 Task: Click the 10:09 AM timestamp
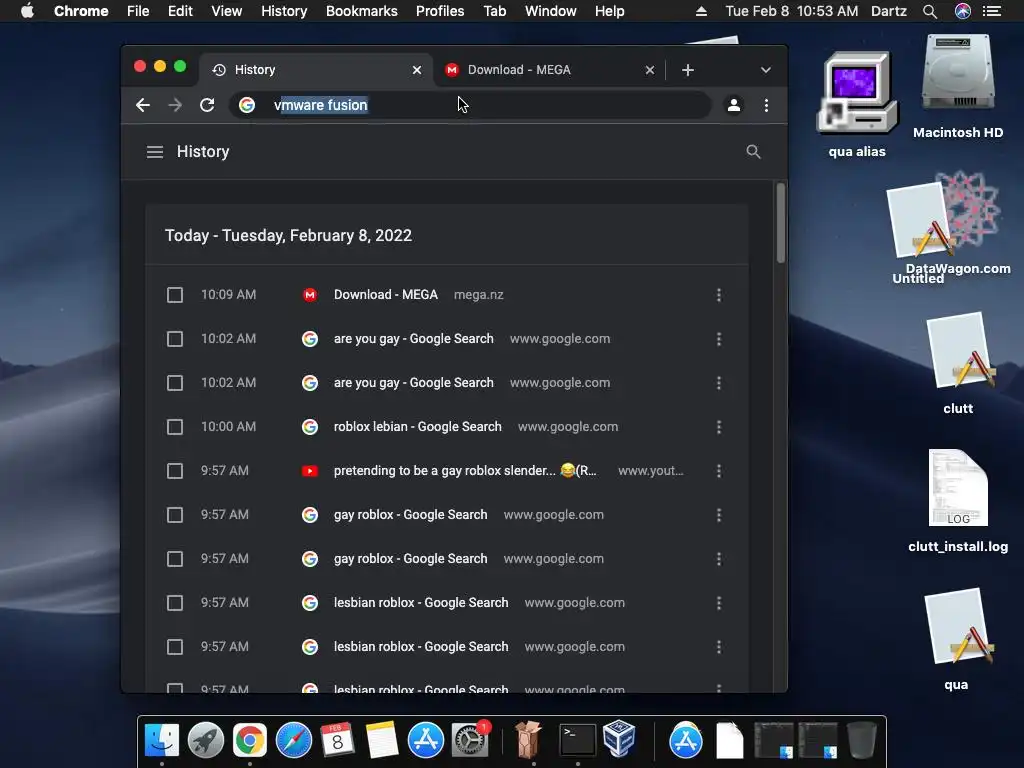click(x=228, y=295)
